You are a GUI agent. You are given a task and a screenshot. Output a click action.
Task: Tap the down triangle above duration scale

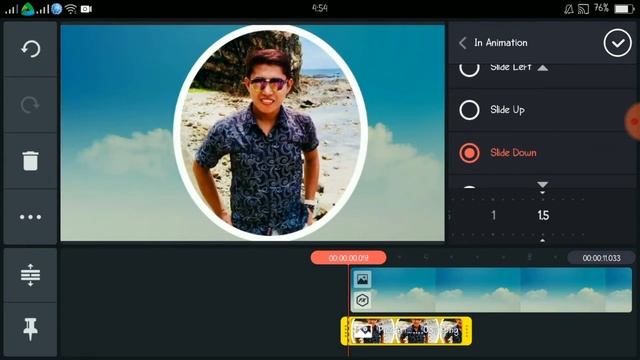[x=542, y=185]
